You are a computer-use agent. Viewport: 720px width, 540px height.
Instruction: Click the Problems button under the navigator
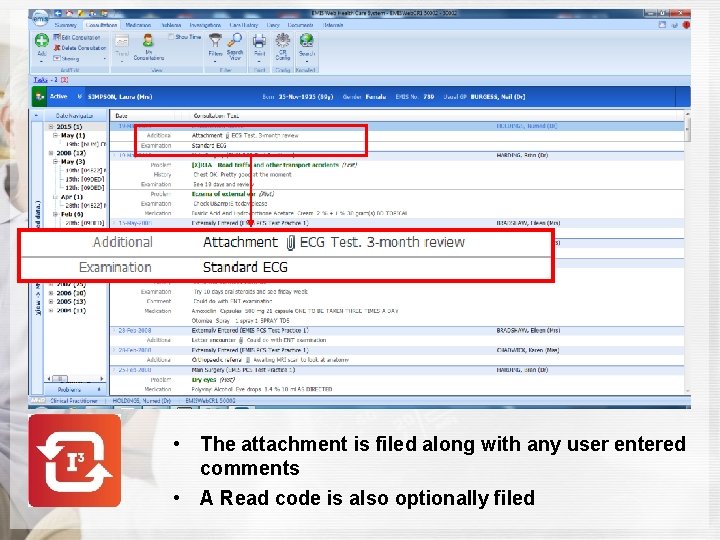pyautogui.click(x=75, y=389)
